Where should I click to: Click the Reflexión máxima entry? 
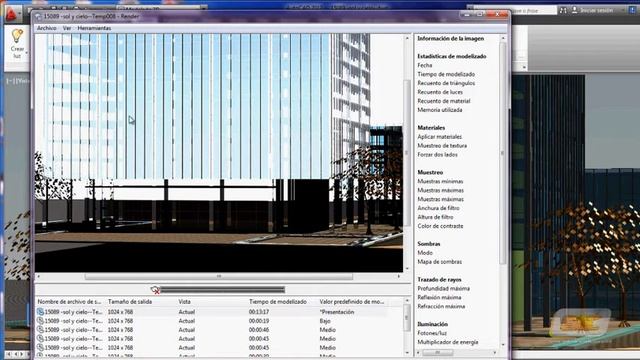pyautogui.click(x=439, y=298)
